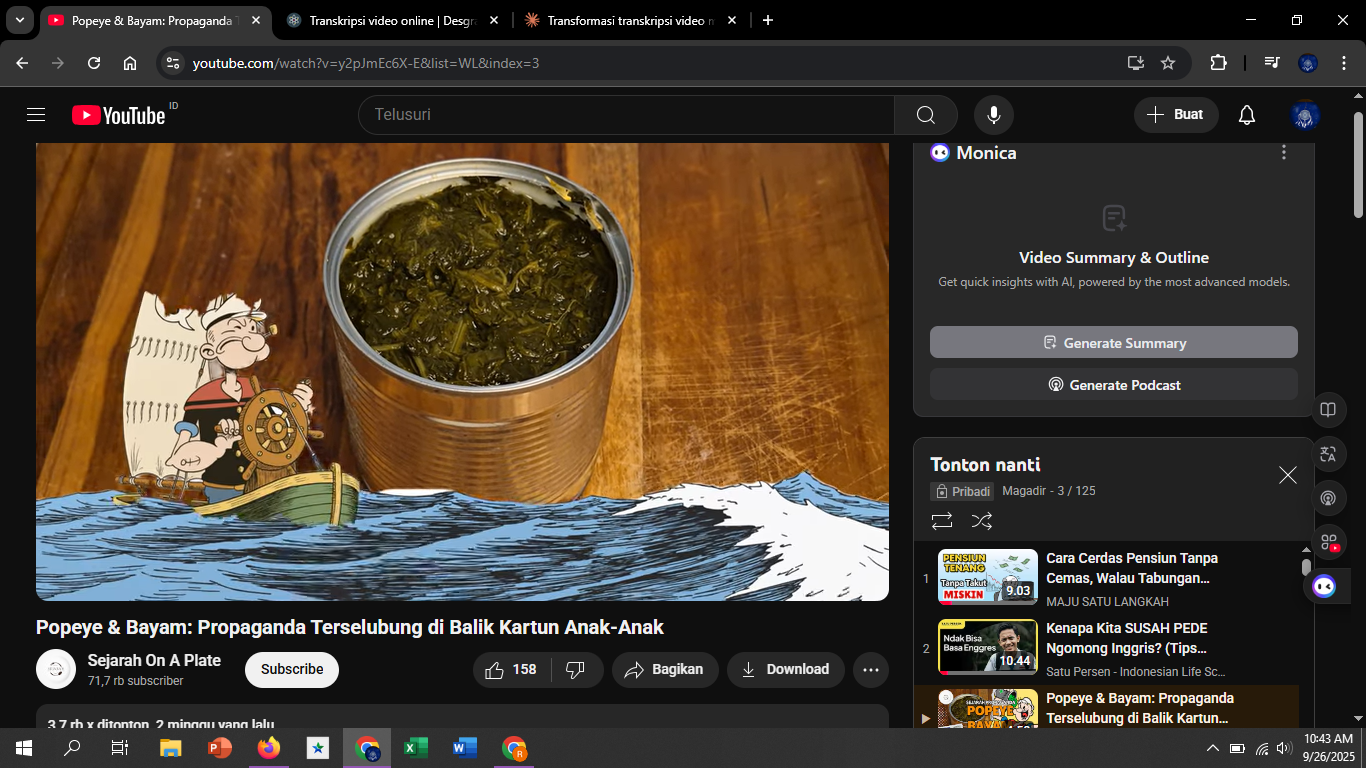Open the Monica floating assistant icon
The width and height of the screenshot is (1366, 768).
coord(1324,586)
